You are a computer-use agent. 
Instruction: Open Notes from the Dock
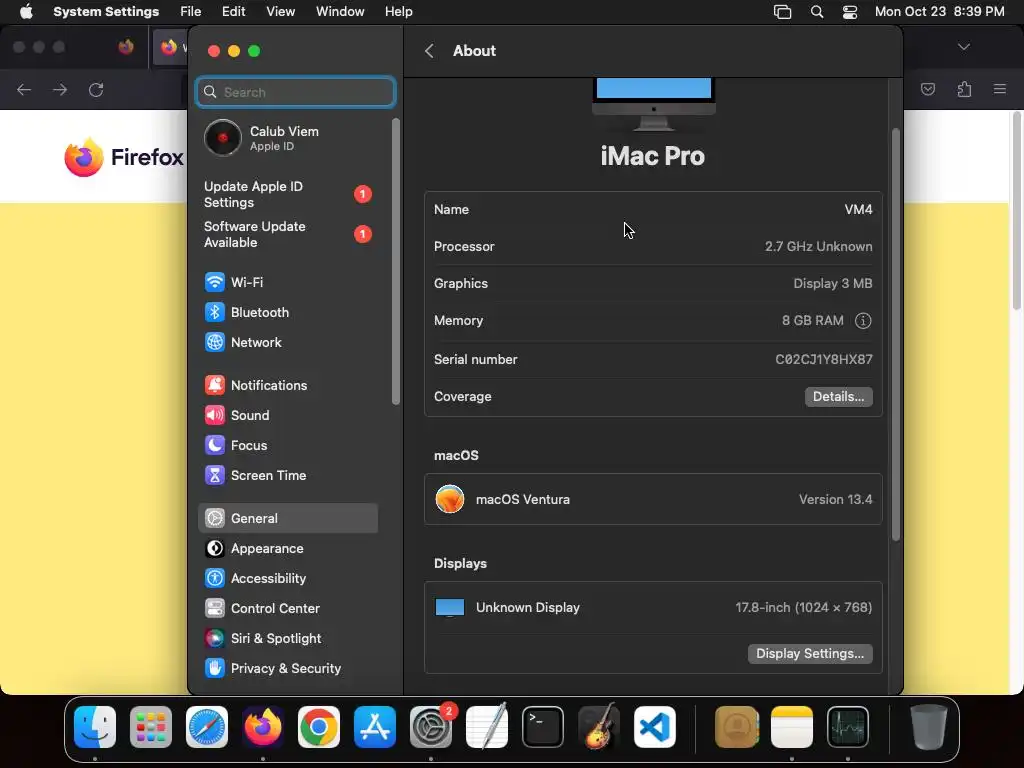(x=792, y=727)
